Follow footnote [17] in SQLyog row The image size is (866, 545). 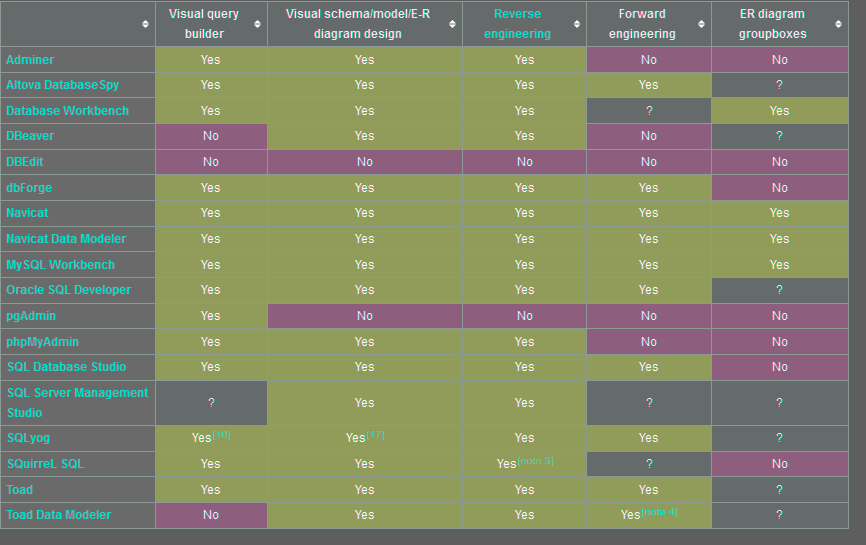click(x=376, y=435)
